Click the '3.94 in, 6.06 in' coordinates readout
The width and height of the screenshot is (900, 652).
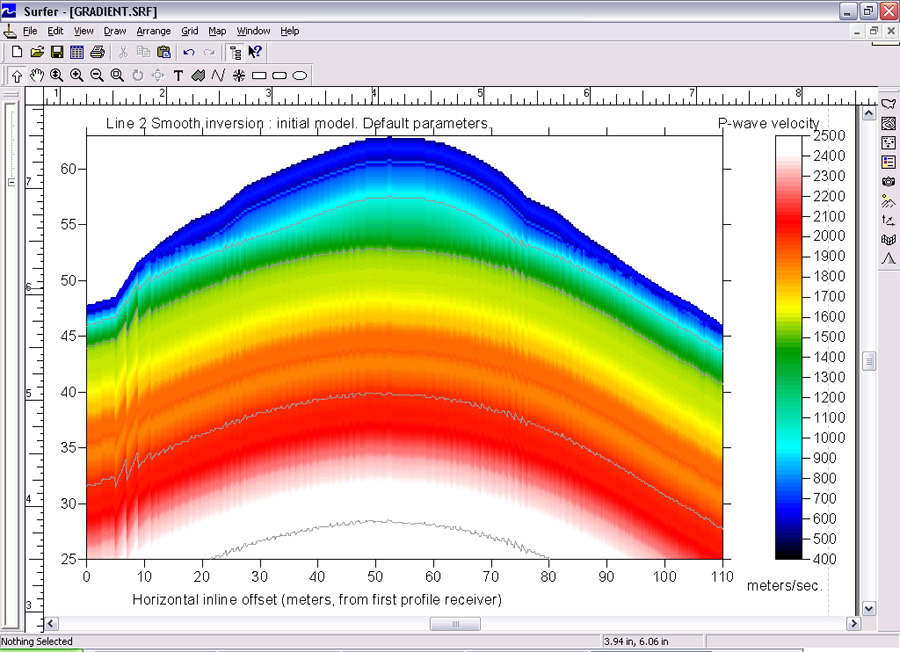pos(636,642)
